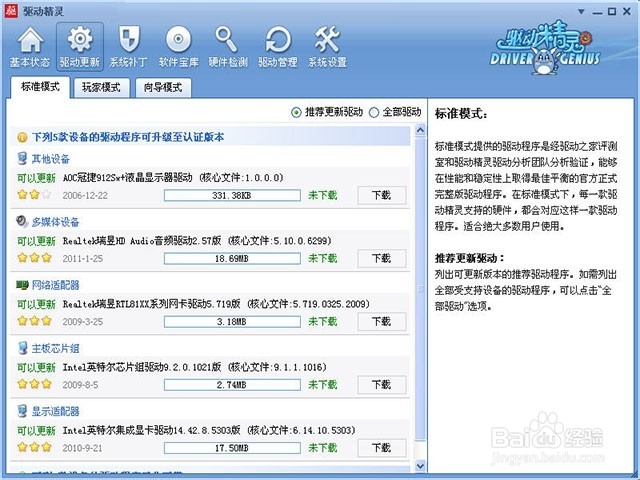Click the date 2009-8-5
640x480 pixels.
pyautogui.click(x=80, y=385)
